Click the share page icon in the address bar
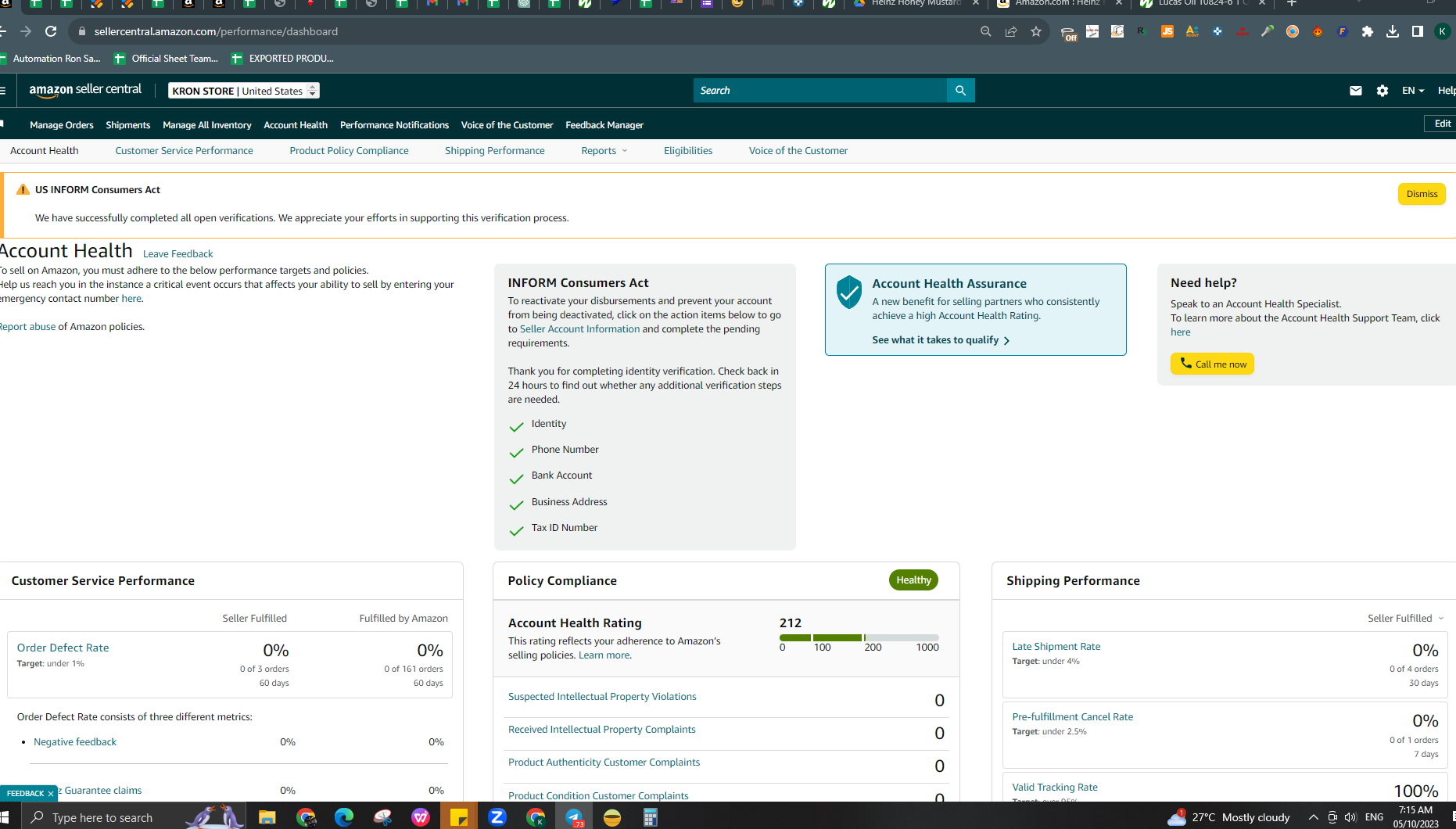The height and width of the screenshot is (829, 1456). (x=1011, y=31)
